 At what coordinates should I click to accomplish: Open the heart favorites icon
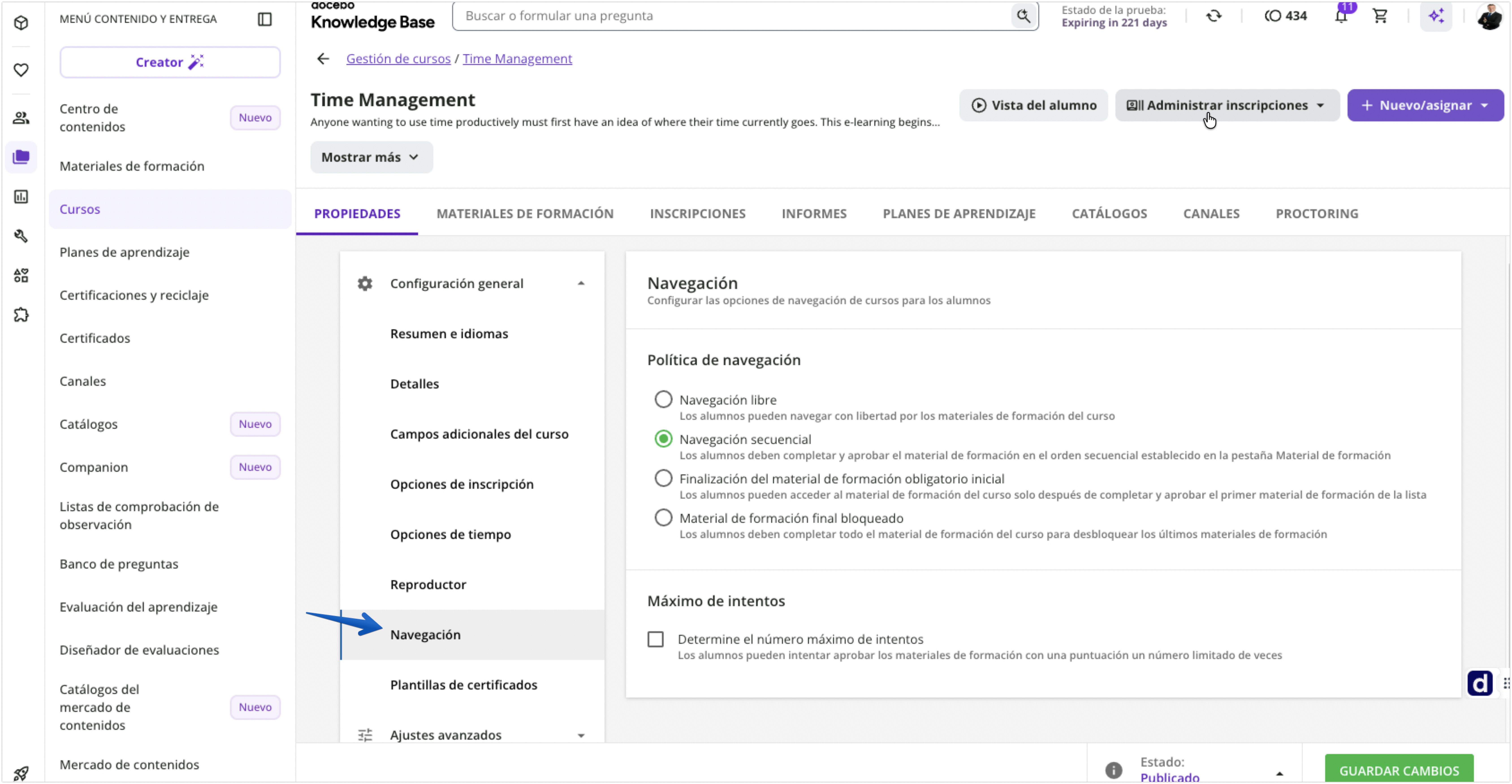21,70
